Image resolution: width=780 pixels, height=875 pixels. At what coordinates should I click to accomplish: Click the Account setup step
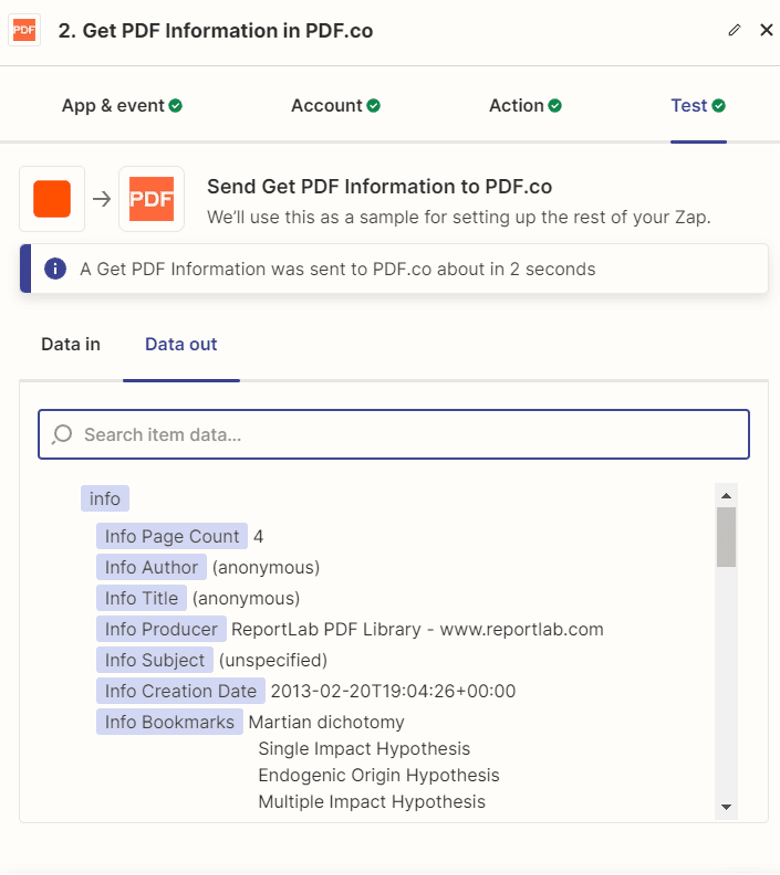coord(326,104)
